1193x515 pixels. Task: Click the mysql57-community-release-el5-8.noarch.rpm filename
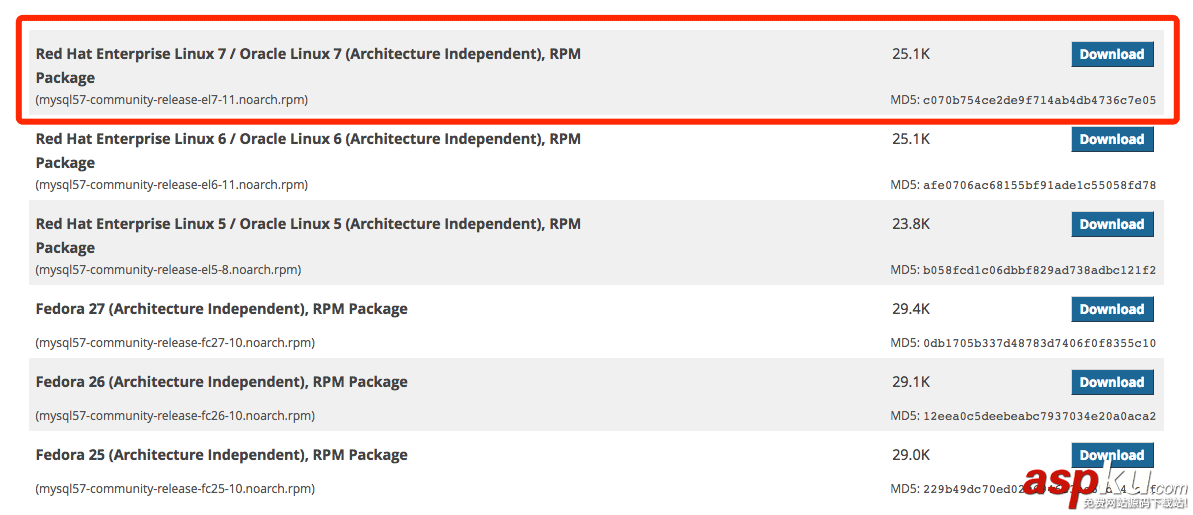click(x=168, y=270)
